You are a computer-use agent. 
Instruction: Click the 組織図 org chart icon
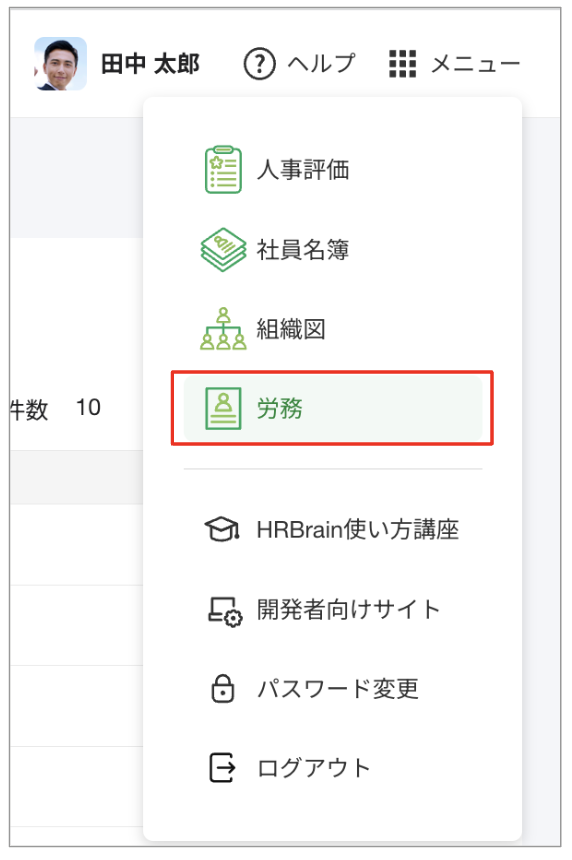pyautogui.click(x=223, y=329)
